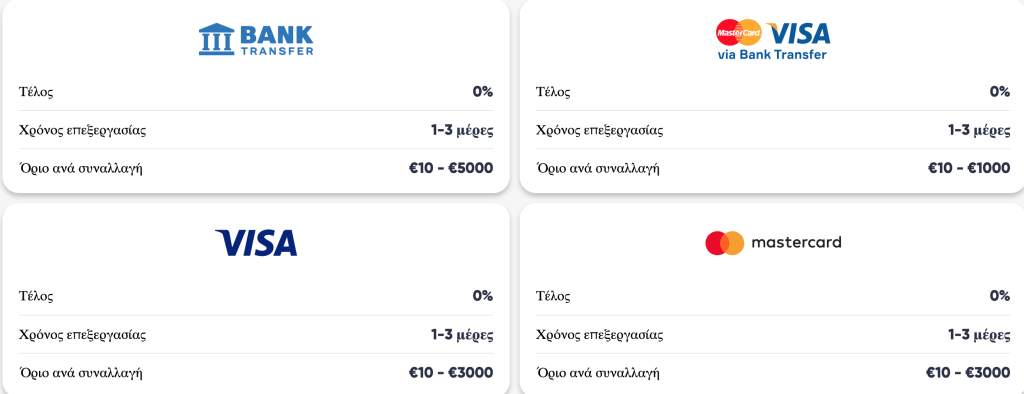Click the 'mastercard' wordmark text
Image resolution: width=1024 pixels, height=394 pixels.
coord(797,242)
